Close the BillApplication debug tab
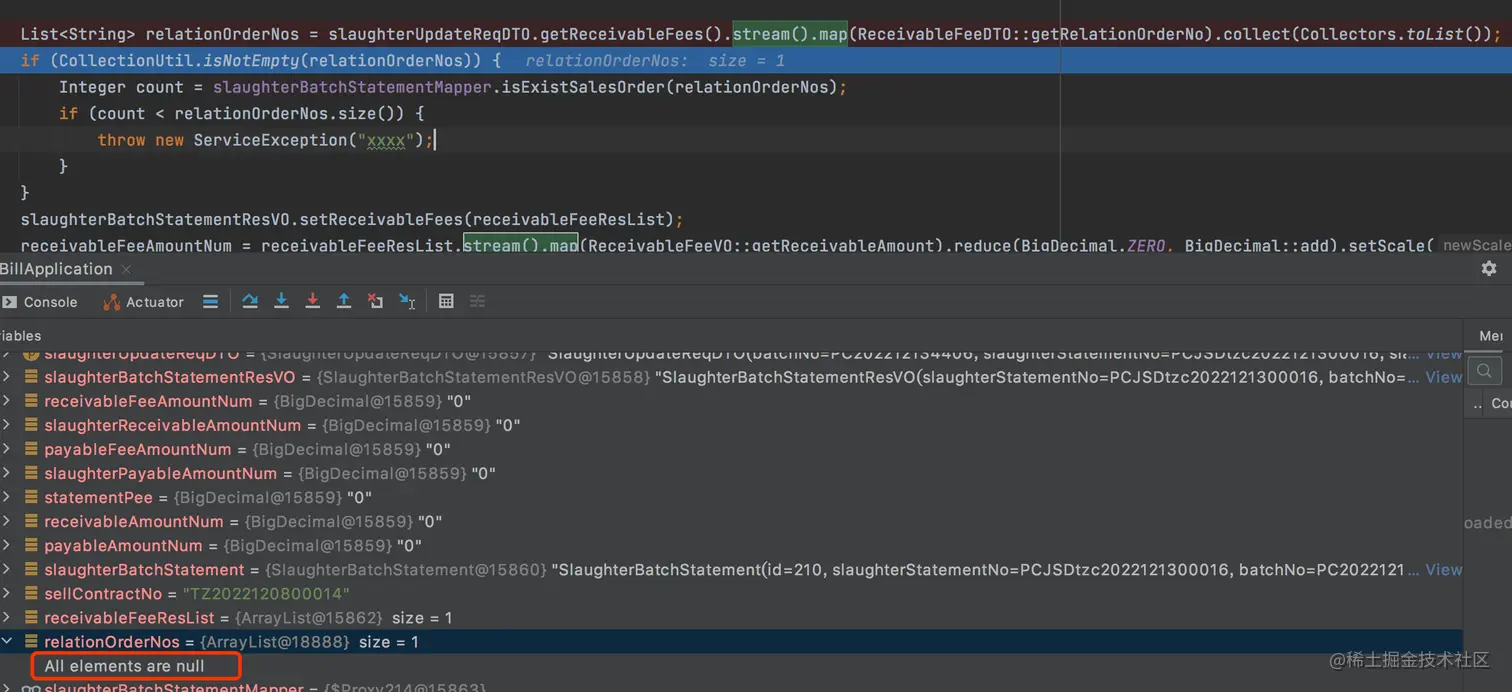The image size is (1512, 692). pyautogui.click(x=126, y=270)
